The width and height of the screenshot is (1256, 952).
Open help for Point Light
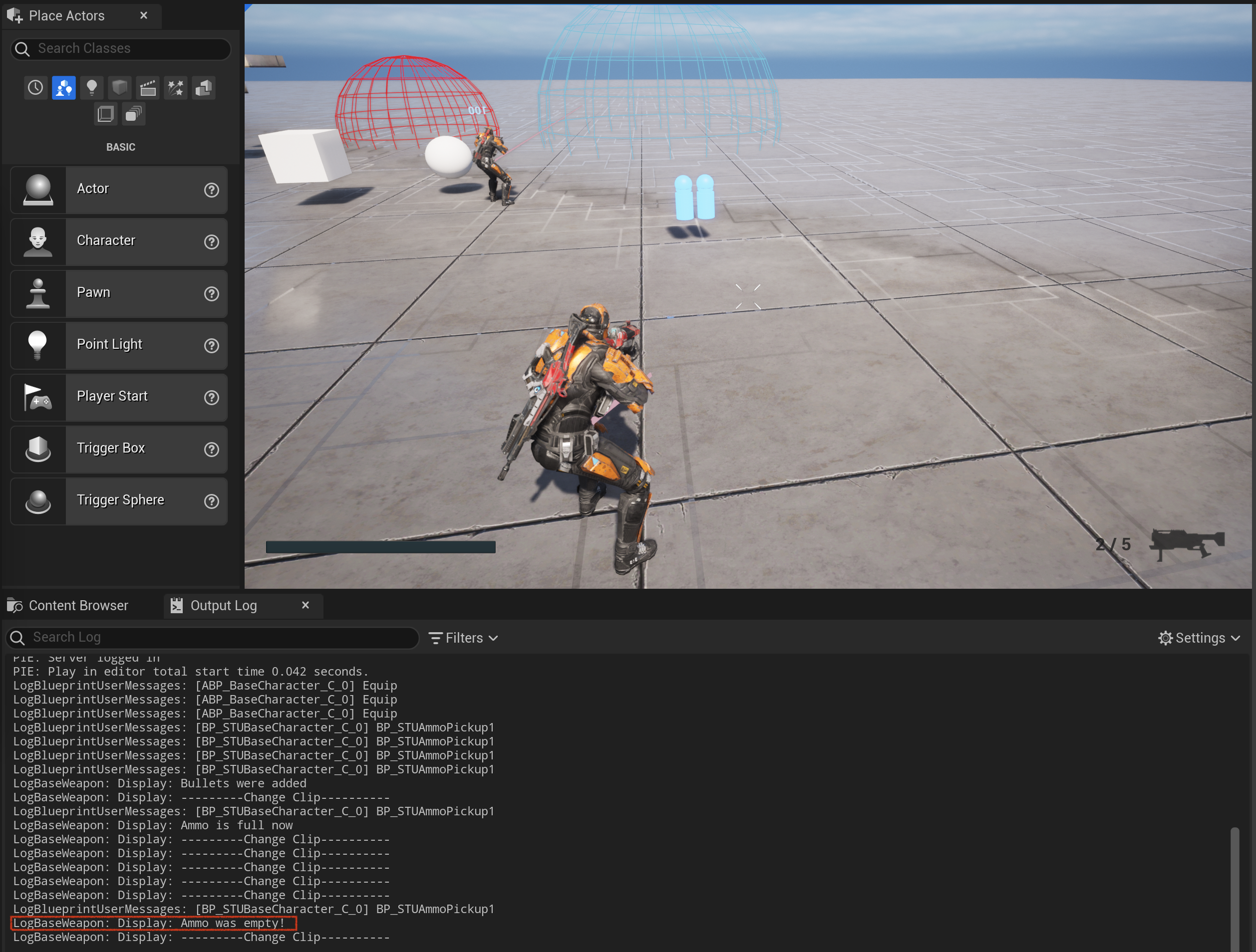tap(212, 346)
